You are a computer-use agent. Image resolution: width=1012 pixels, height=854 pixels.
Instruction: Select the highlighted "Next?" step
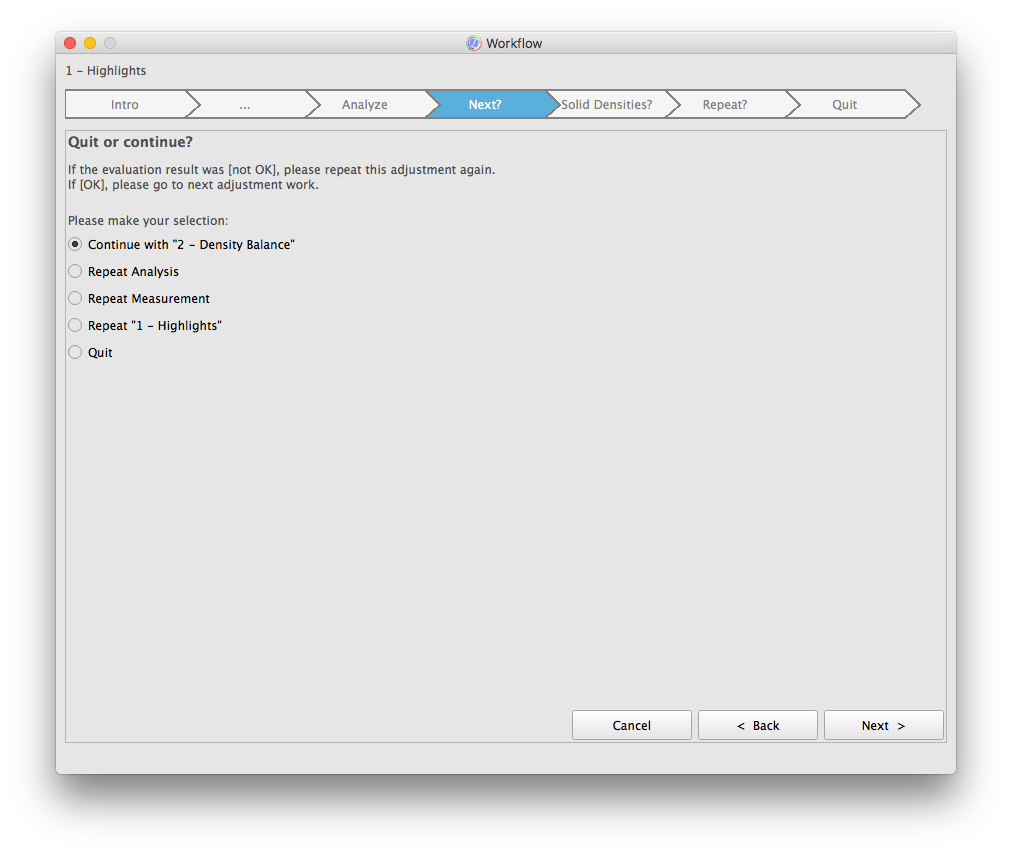pos(485,105)
